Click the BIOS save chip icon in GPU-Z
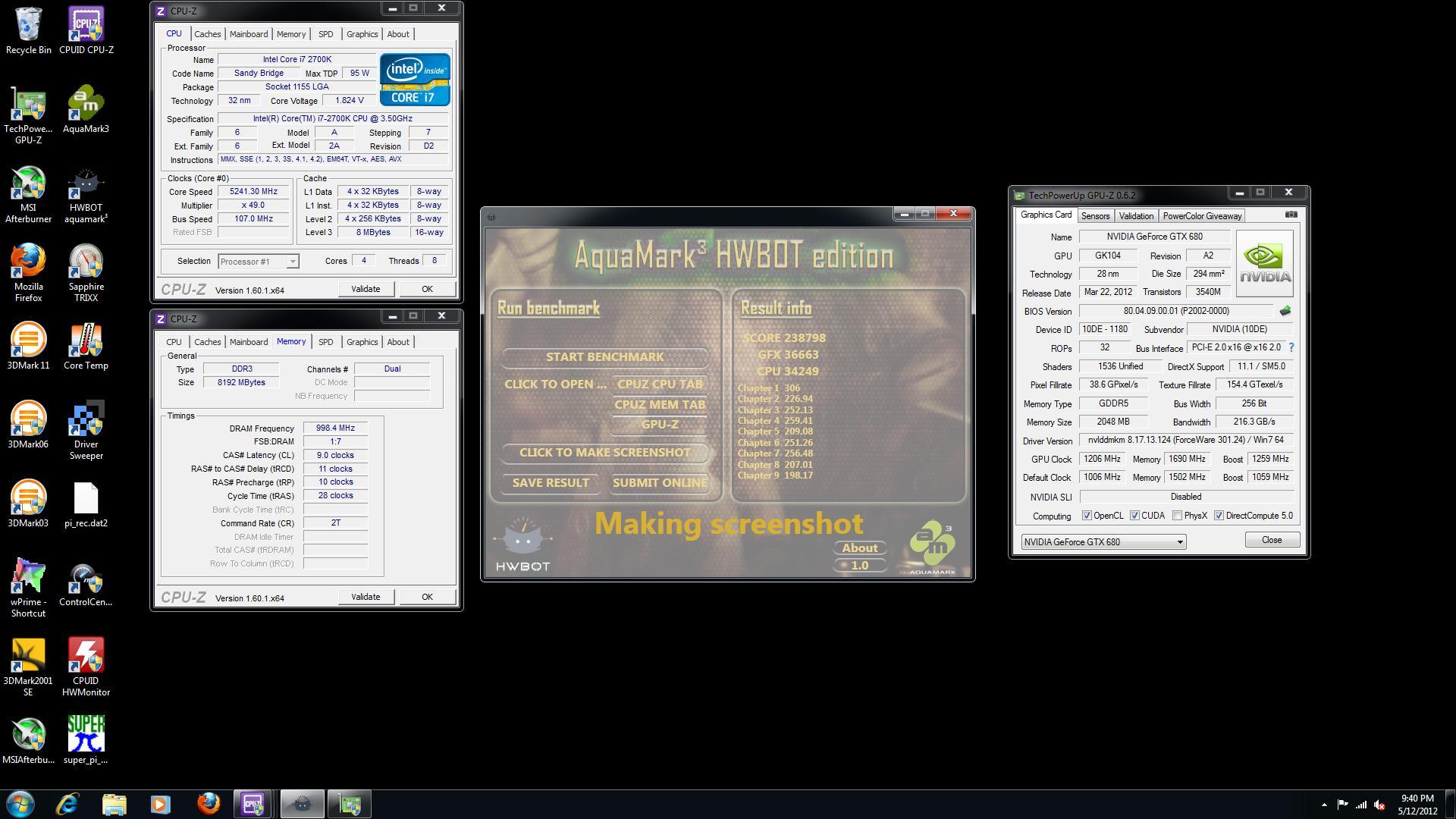 tap(1285, 311)
